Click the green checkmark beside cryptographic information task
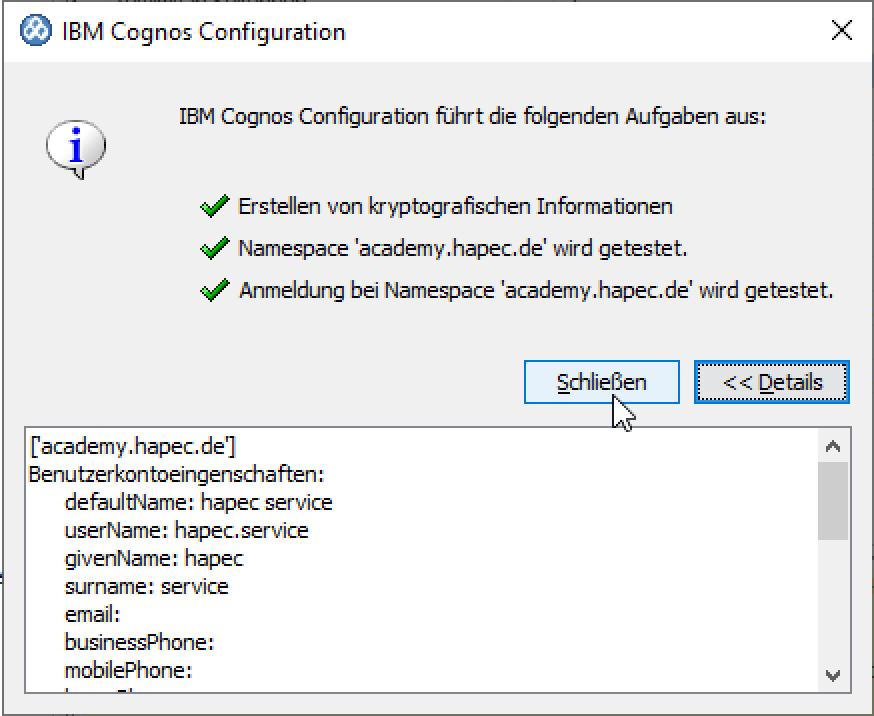This screenshot has height=716, width=874. point(214,208)
